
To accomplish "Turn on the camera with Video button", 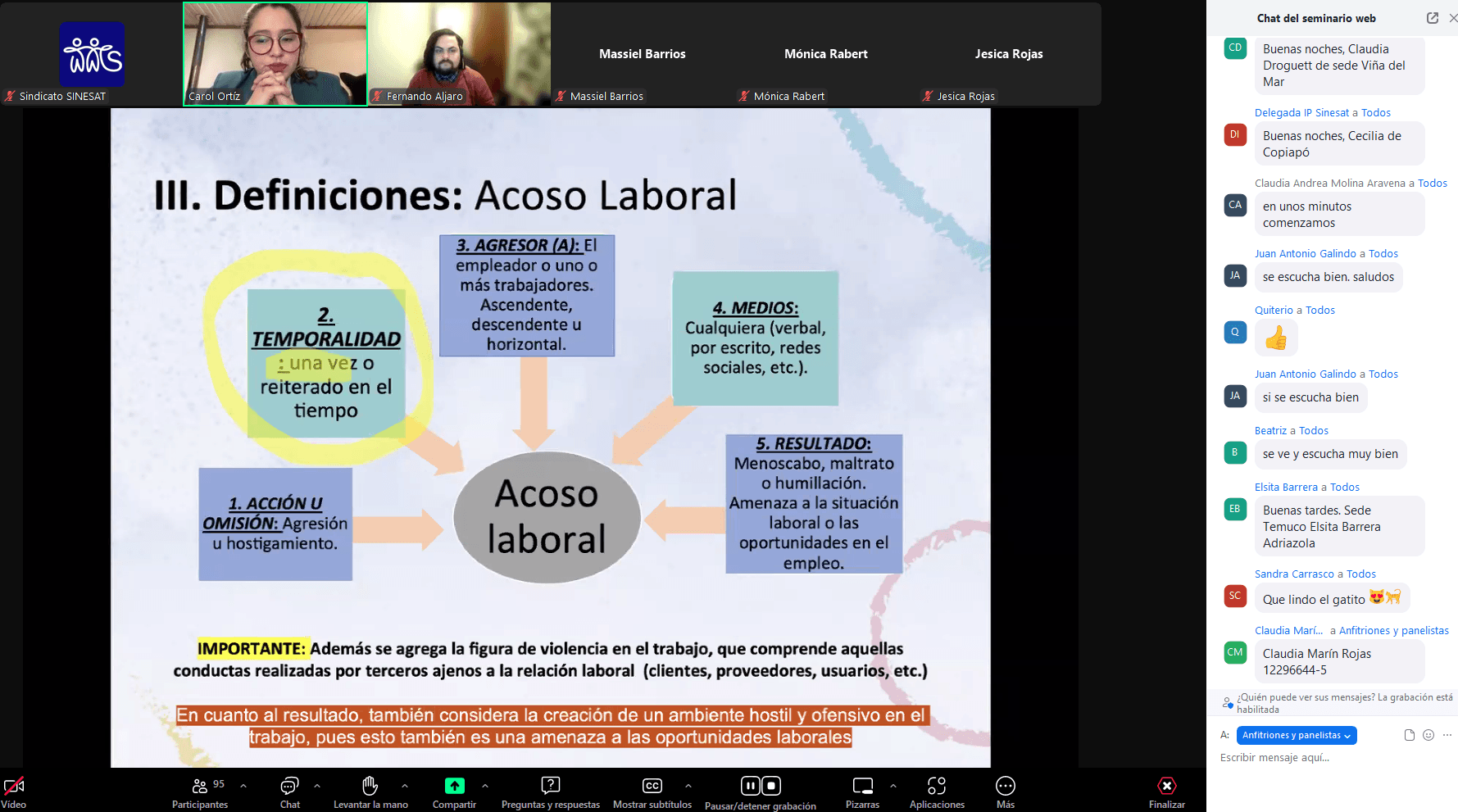I will (14, 787).
